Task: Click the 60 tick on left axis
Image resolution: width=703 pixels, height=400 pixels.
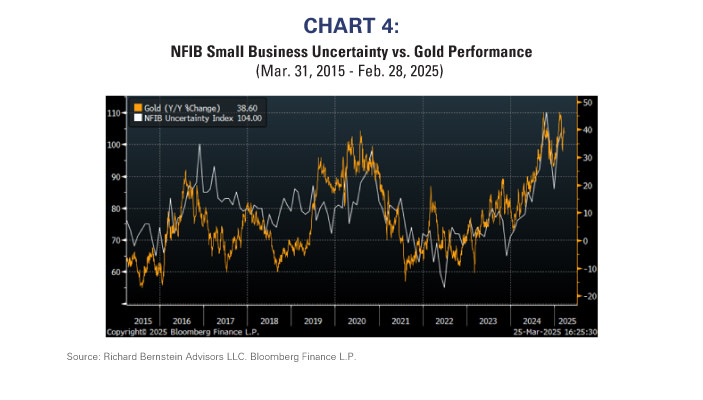Action: point(117,271)
